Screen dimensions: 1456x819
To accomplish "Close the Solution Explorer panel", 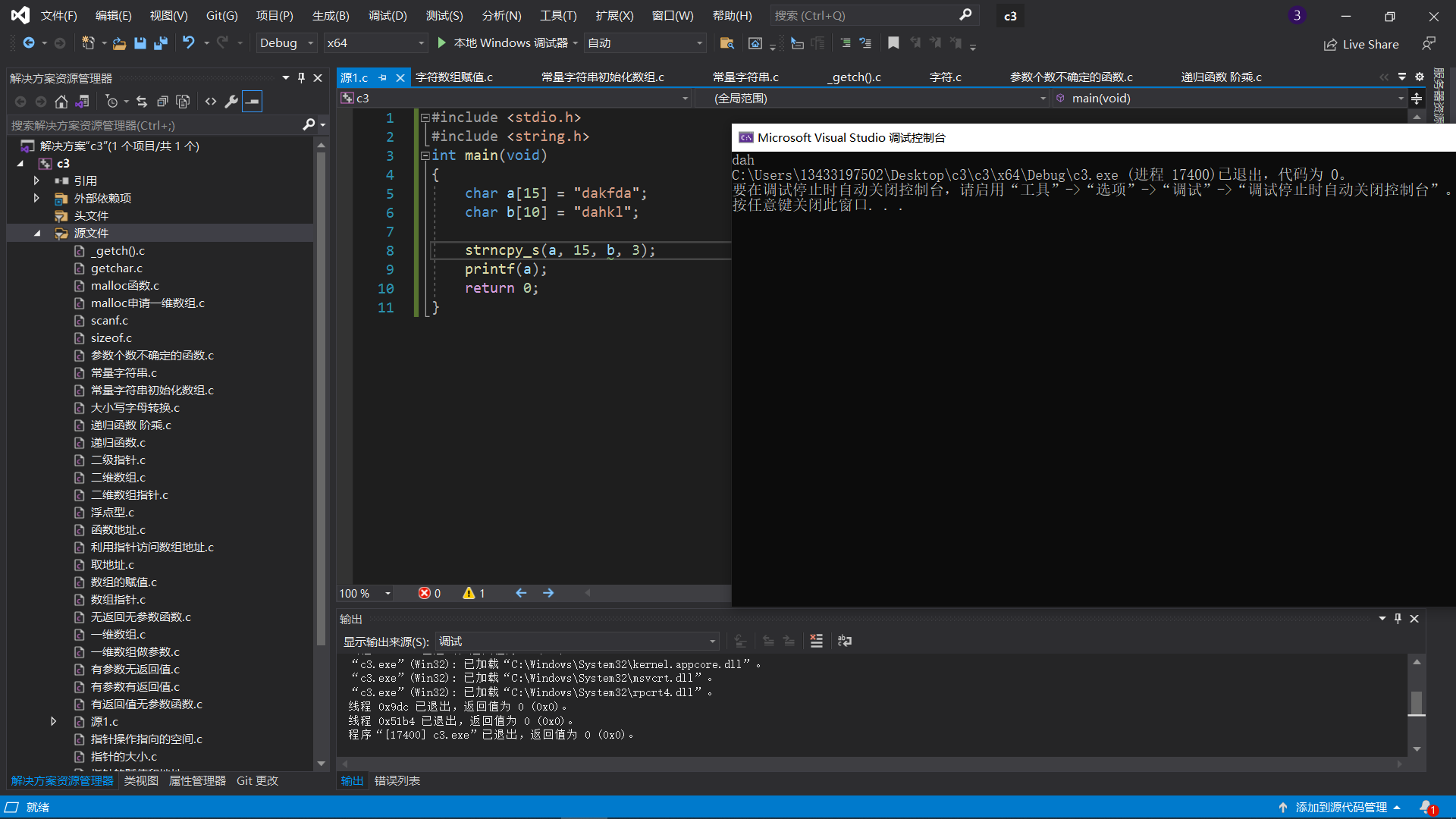I will [x=318, y=78].
